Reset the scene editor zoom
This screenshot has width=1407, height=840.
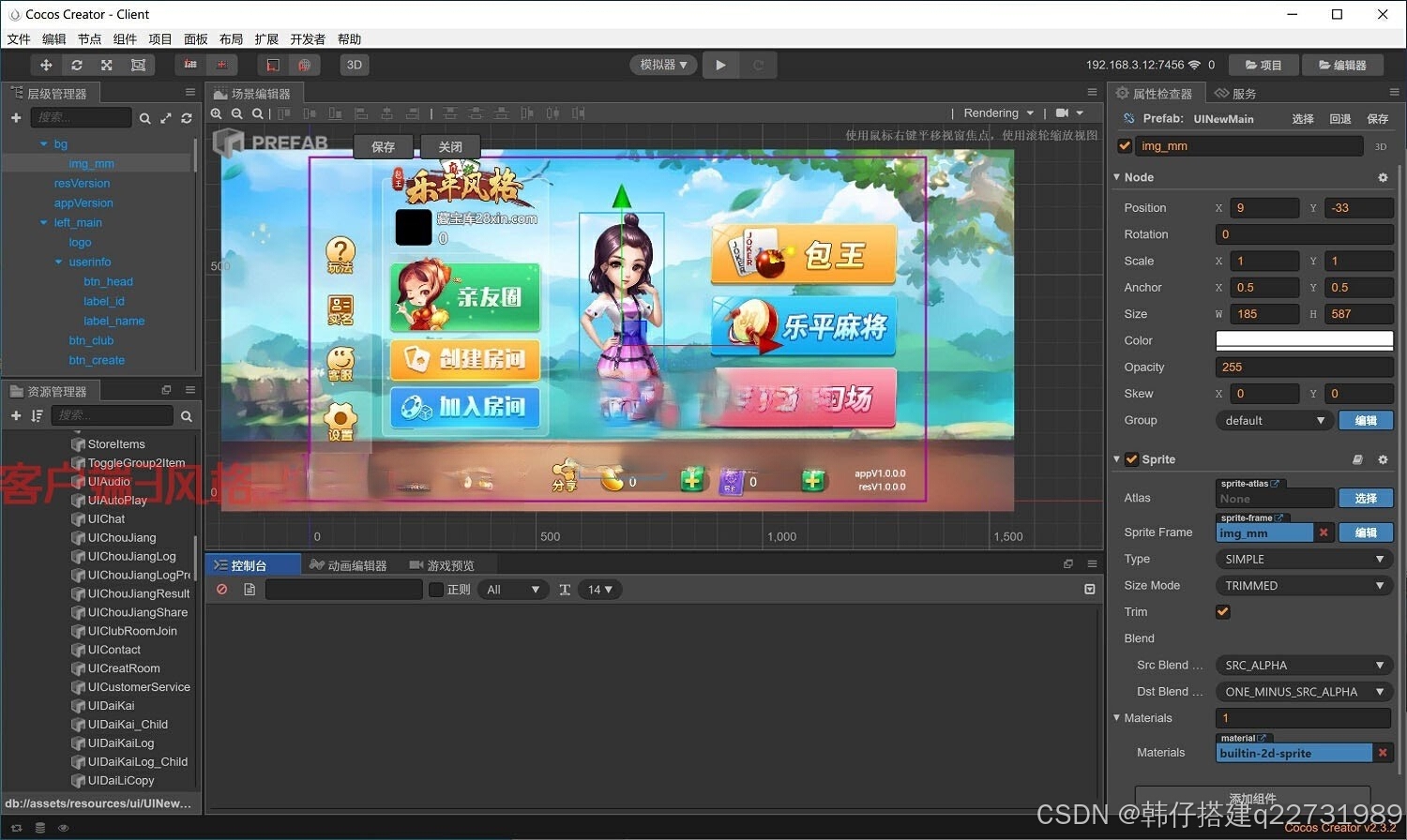pos(257,113)
